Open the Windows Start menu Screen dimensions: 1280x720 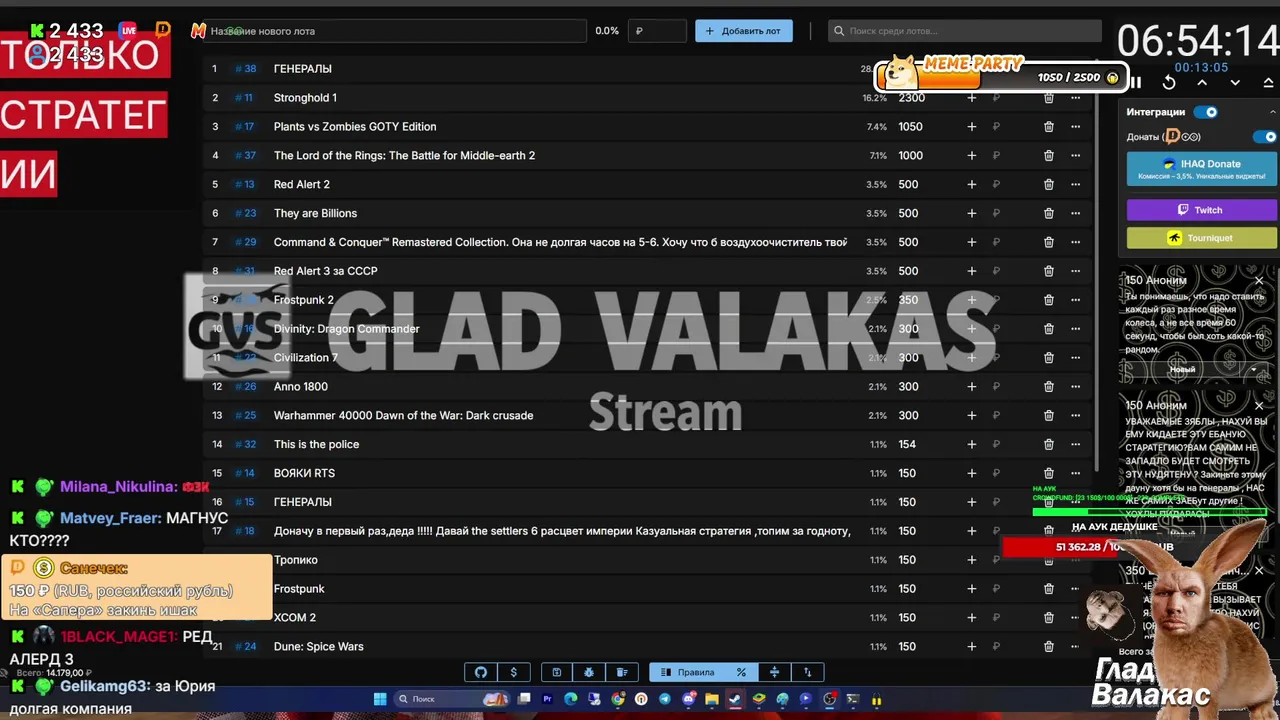(380, 699)
